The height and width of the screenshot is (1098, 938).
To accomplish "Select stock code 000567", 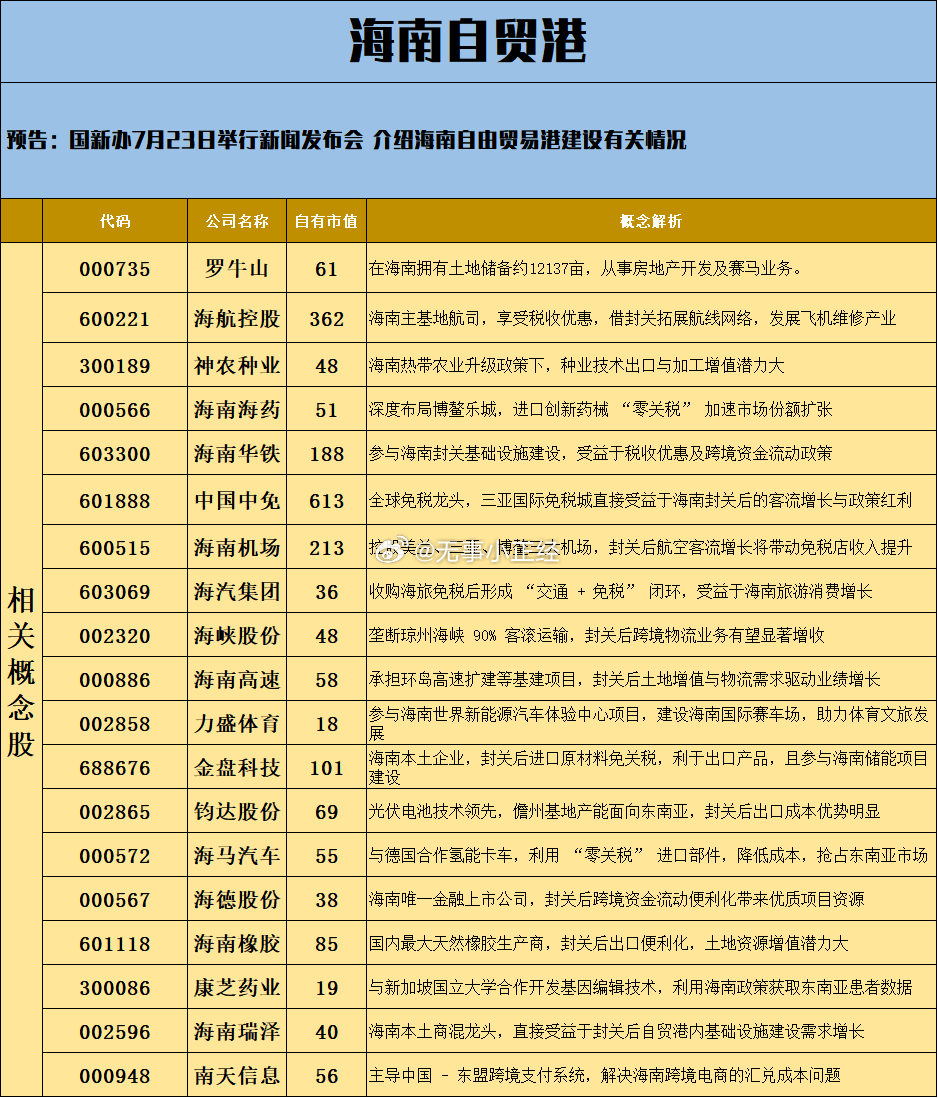I will [115, 901].
